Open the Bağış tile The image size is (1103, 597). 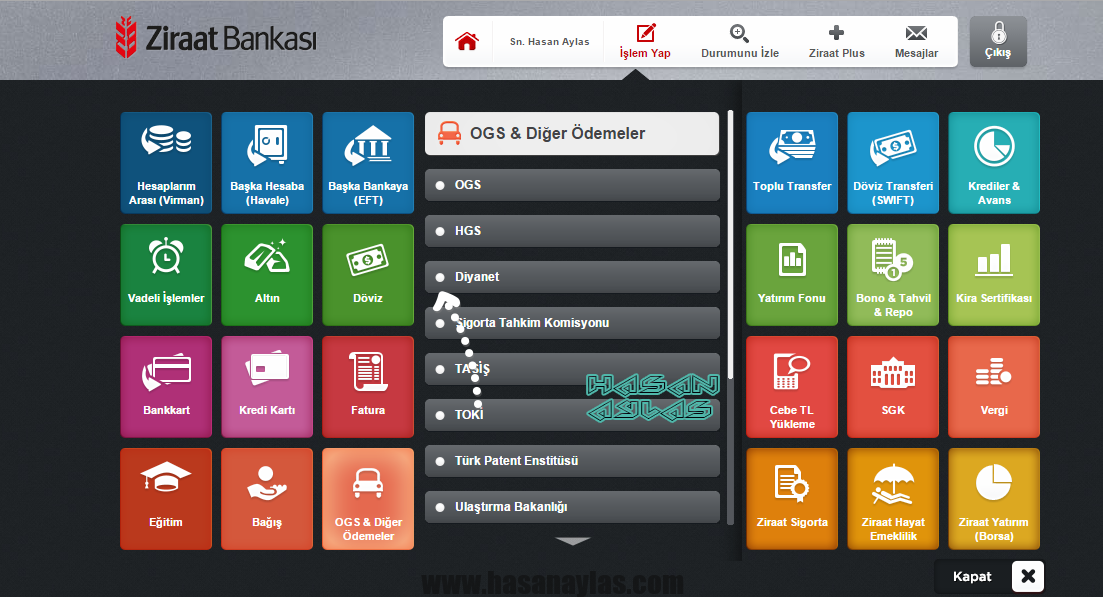click(x=267, y=498)
